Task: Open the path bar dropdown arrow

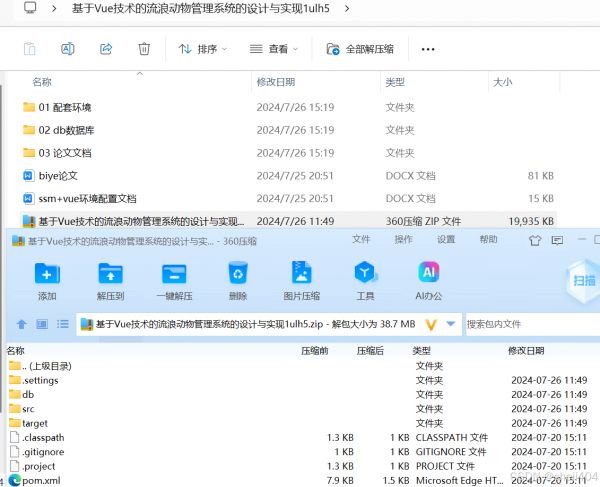Action: point(451,324)
